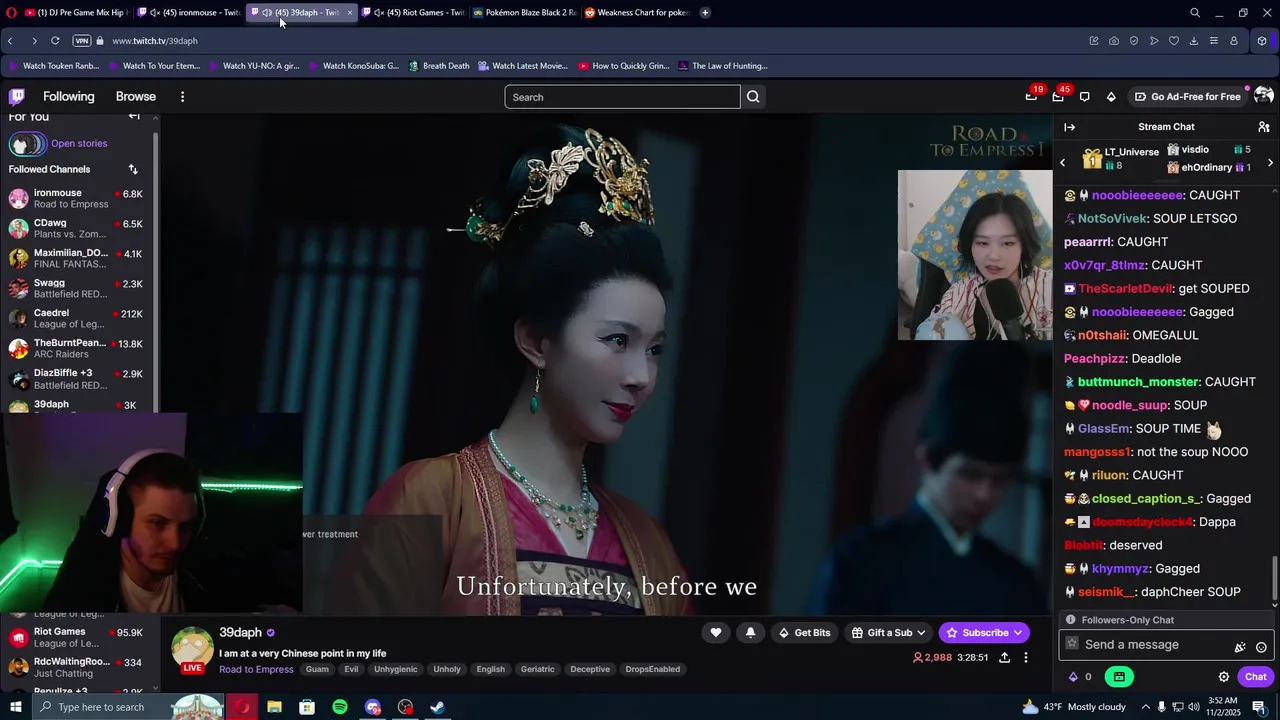This screenshot has height=720, width=1280.
Task: Show hidden system tray icons
Action: pyautogui.click(x=1146, y=707)
